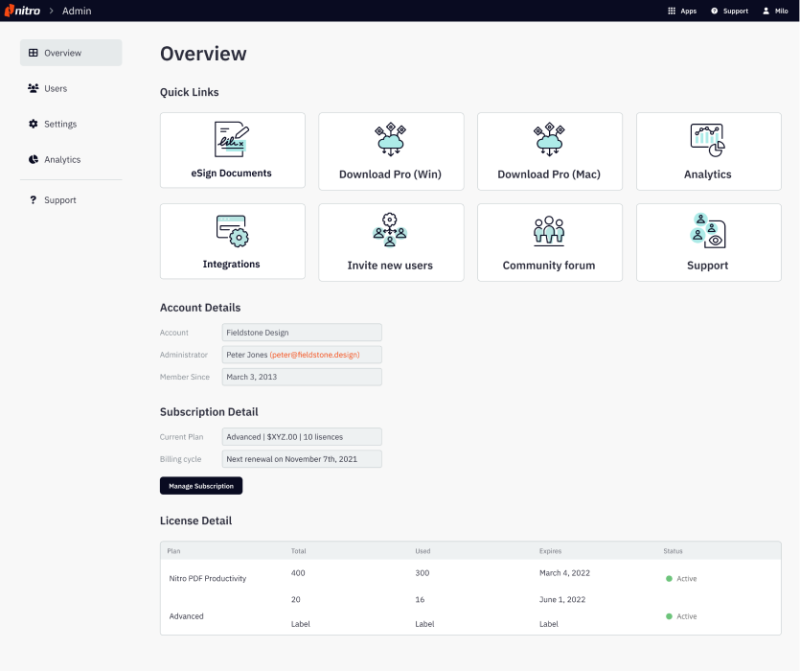The width and height of the screenshot is (800, 671).
Task: Click the total value 400
Action: coord(298,573)
